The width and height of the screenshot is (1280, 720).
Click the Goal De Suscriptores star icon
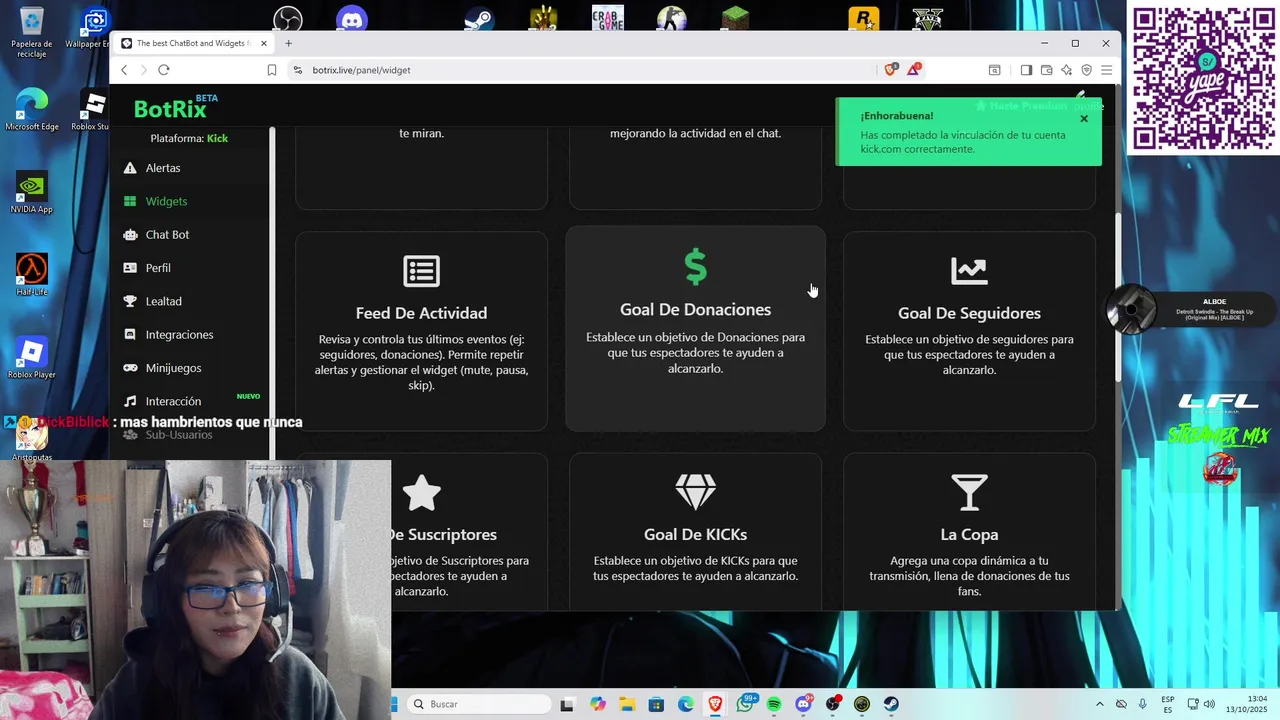pos(421,492)
